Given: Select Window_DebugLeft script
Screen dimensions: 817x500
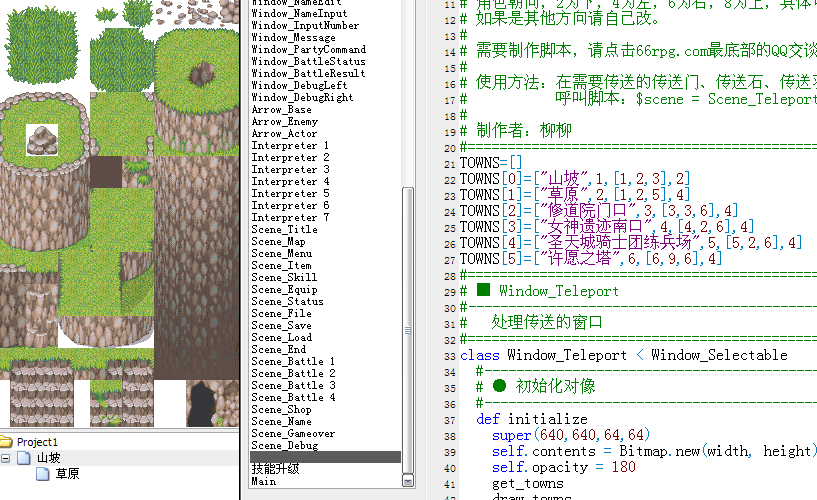Looking at the screenshot, I should [299, 85].
